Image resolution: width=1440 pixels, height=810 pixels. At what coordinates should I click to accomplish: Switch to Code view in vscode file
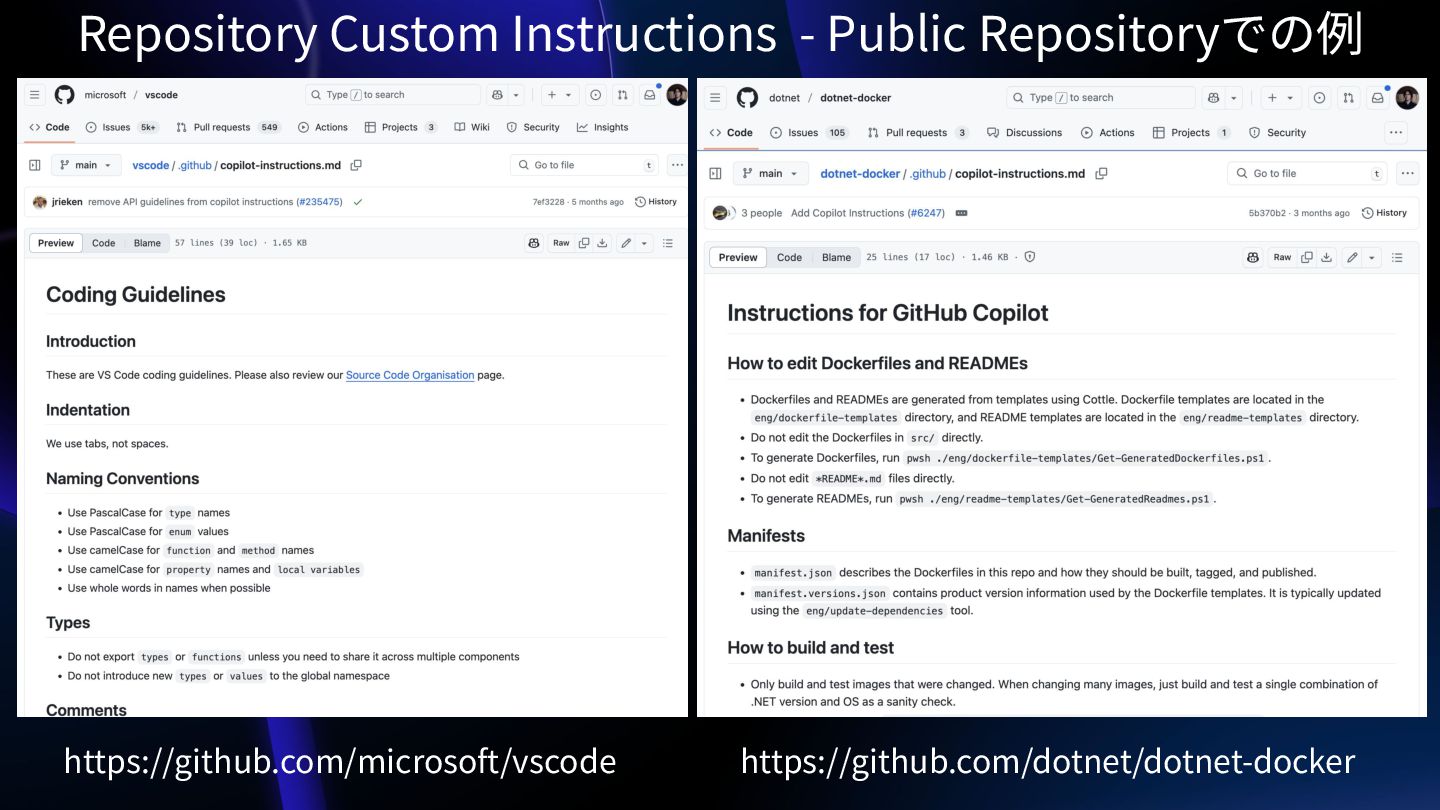[x=104, y=243]
